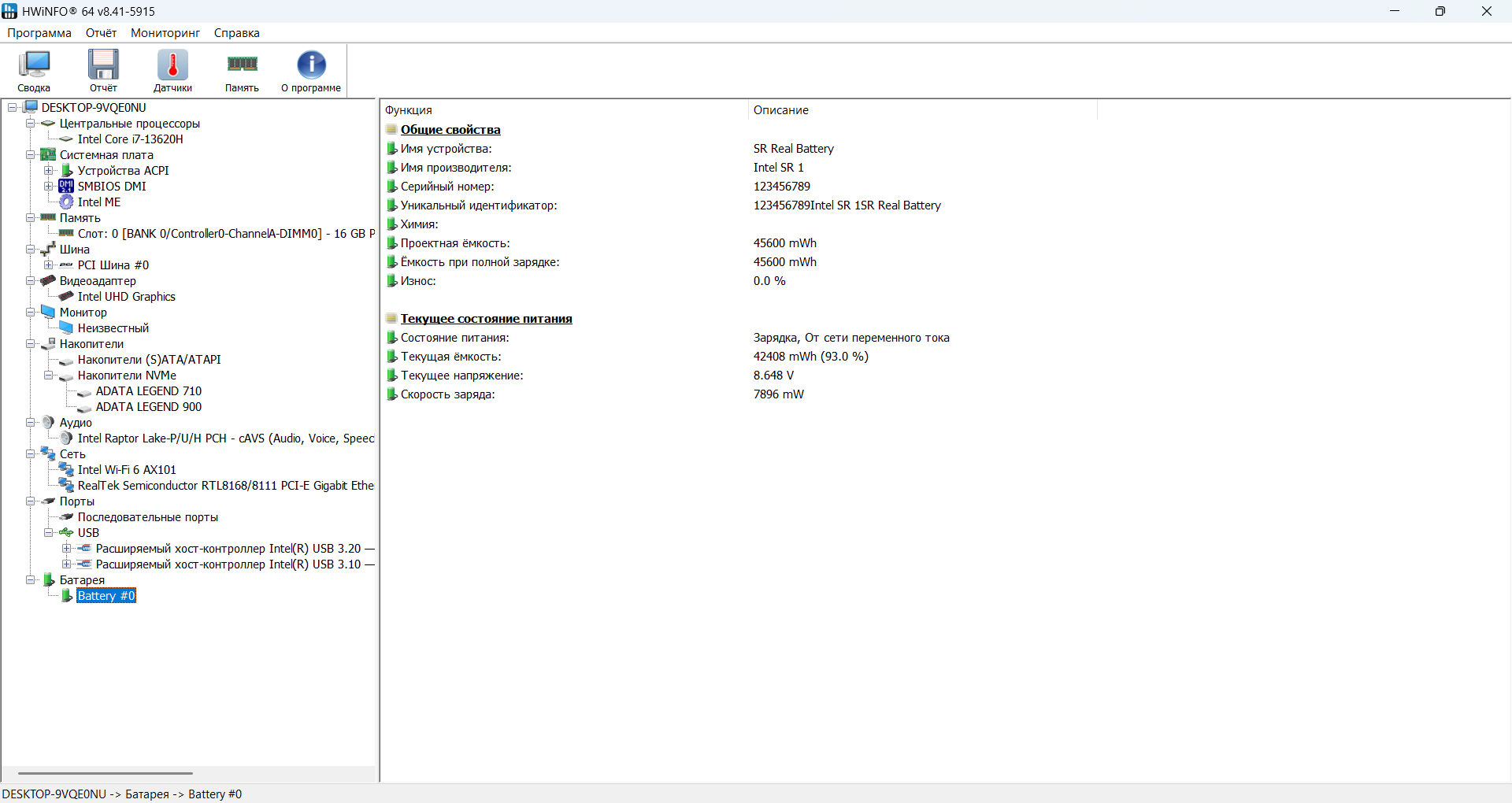The height and width of the screenshot is (803, 1512).
Task: Collapse the Системная плата branch
Action: pyautogui.click(x=30, y=155)
